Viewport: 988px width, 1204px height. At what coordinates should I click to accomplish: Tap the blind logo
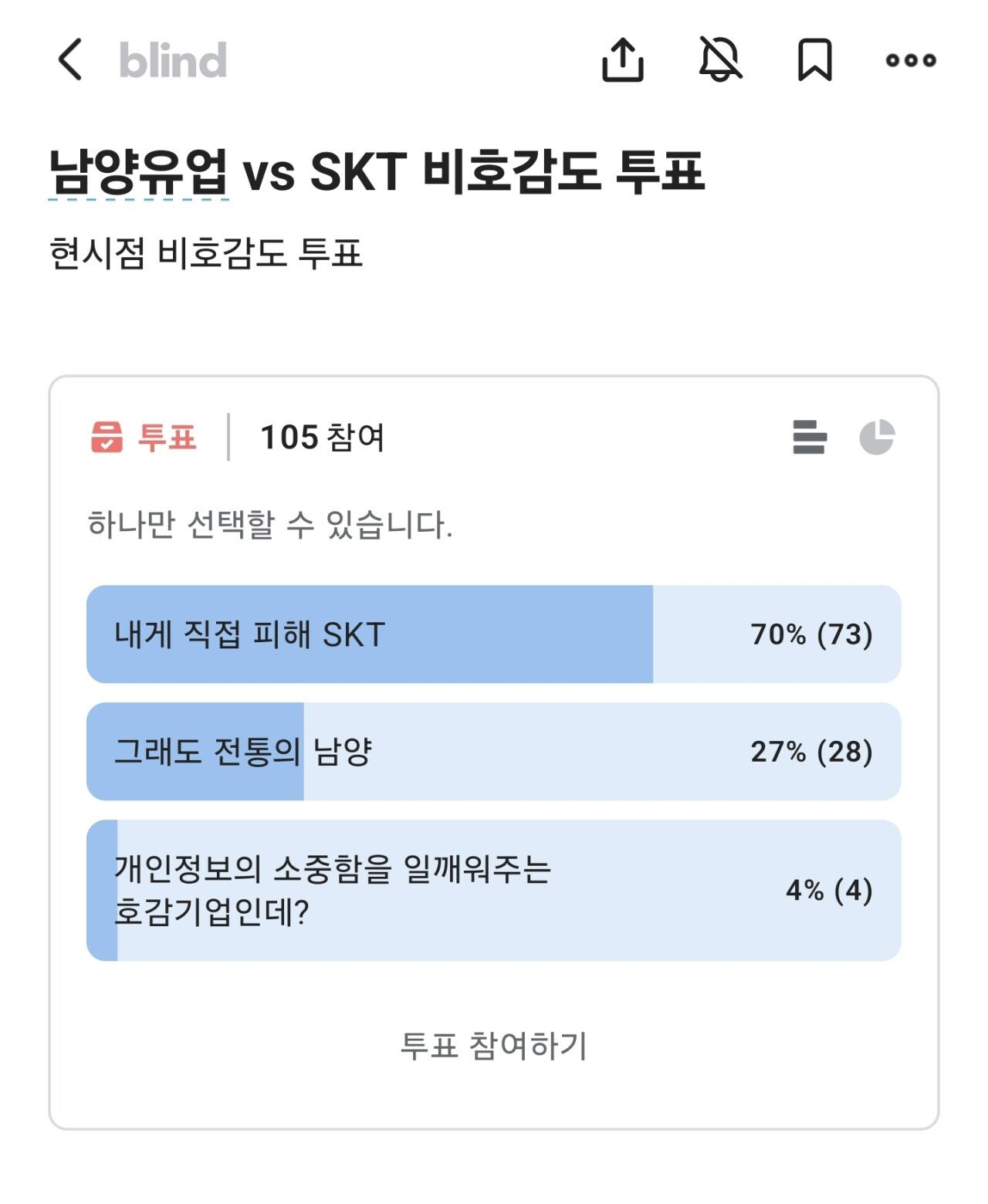pyautogui.click(x=173, y=60)
